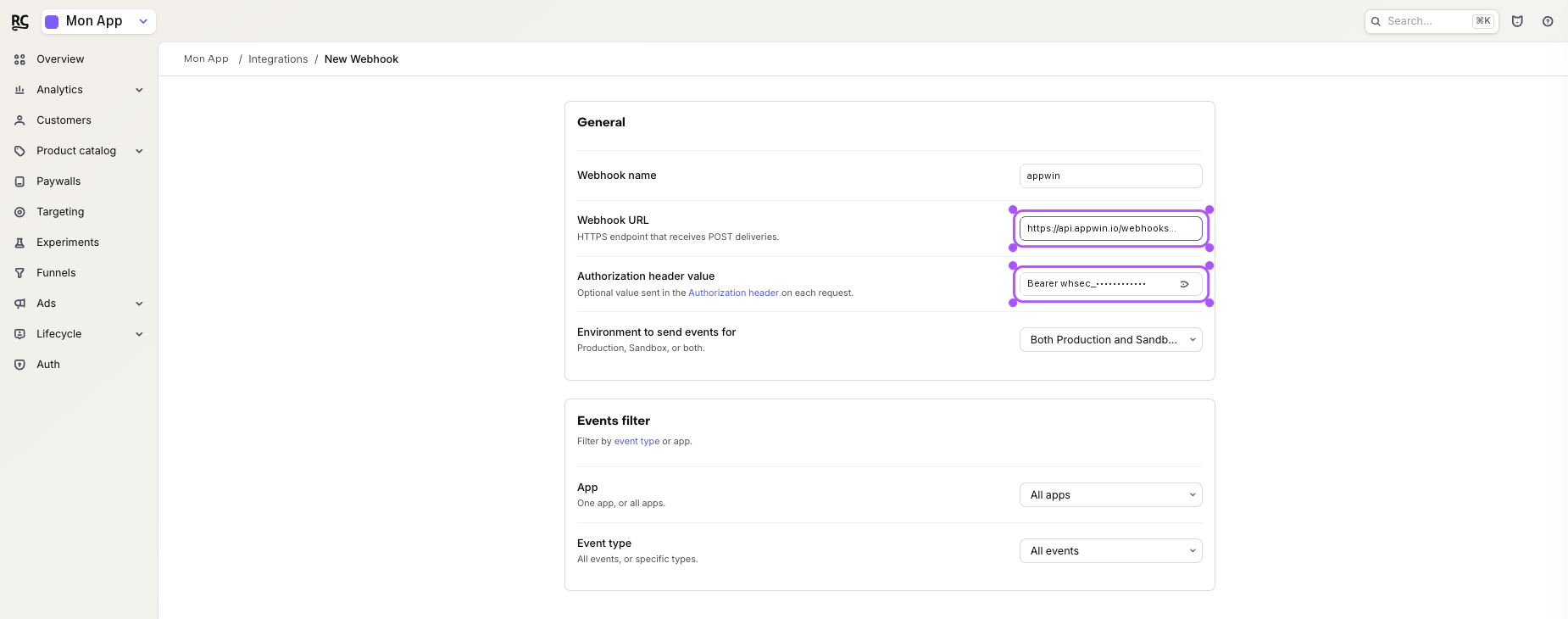Click the RevenueCat logo icon
Viewport: 1568px width, 619px height.
(x=19, y=22)
